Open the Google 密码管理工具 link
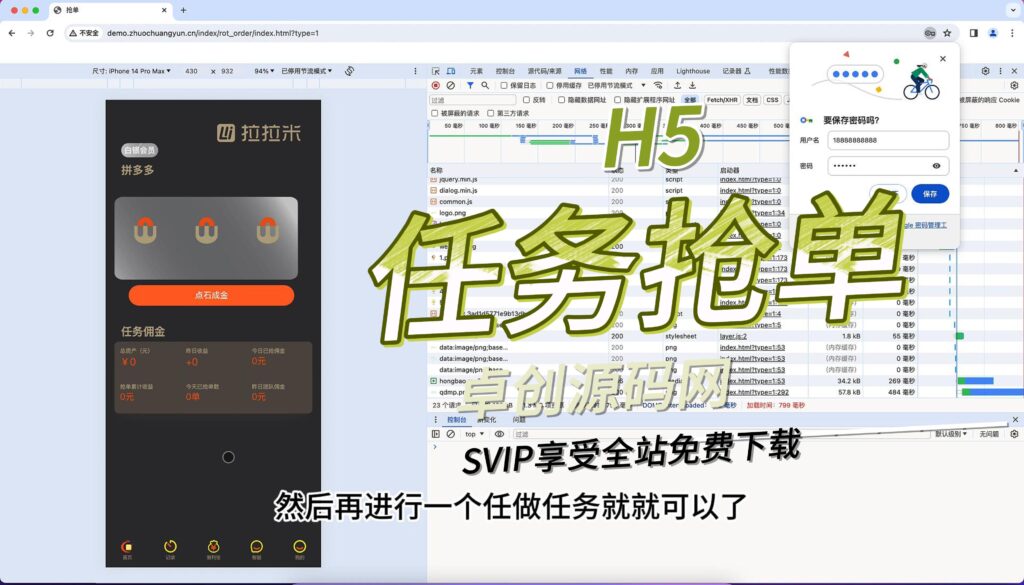 coord(924,225)
